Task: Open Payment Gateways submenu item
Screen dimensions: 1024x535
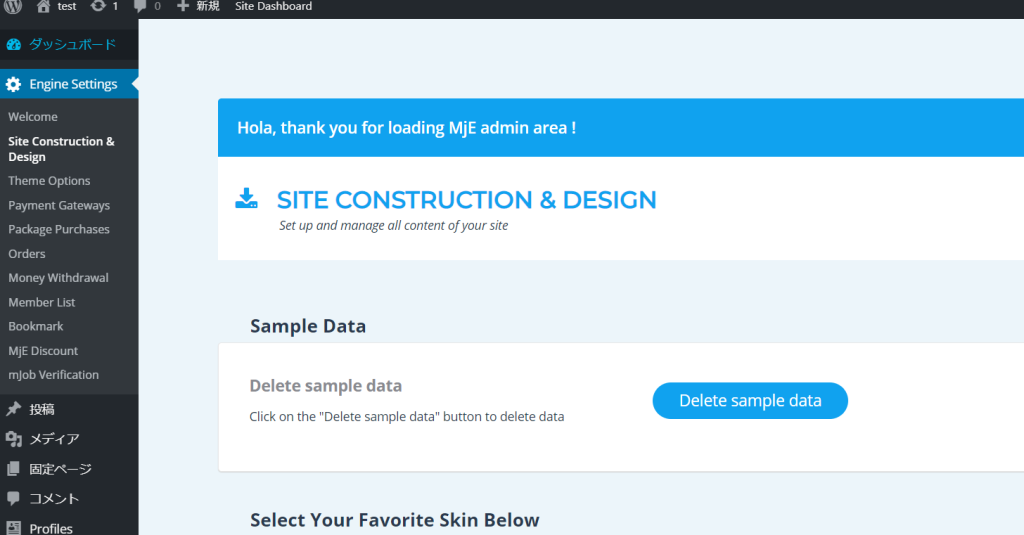Action: pos(59,205)
